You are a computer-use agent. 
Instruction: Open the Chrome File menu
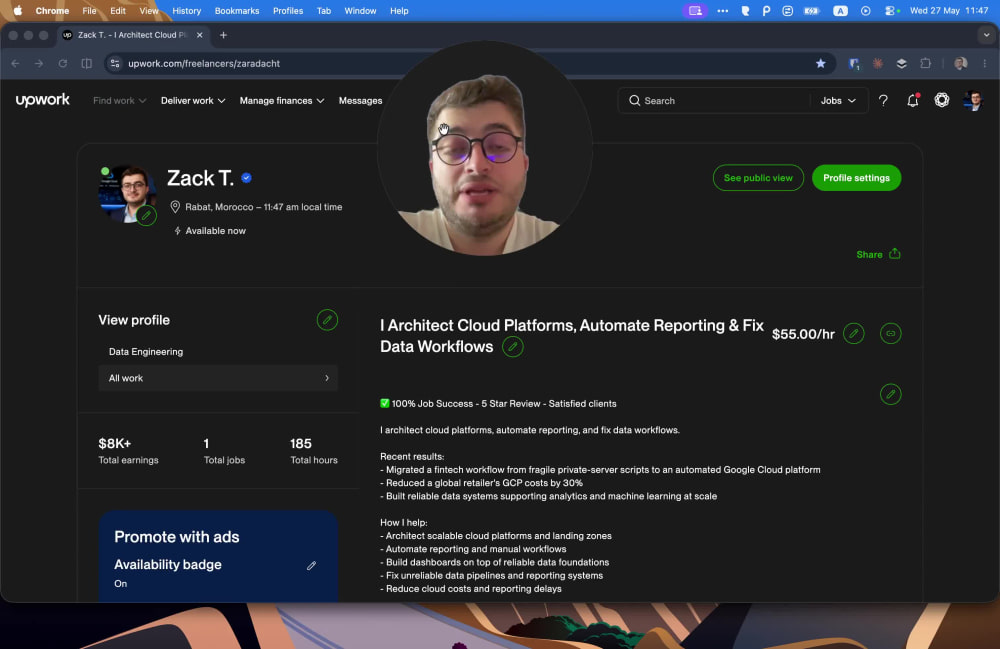coord(89,11)
